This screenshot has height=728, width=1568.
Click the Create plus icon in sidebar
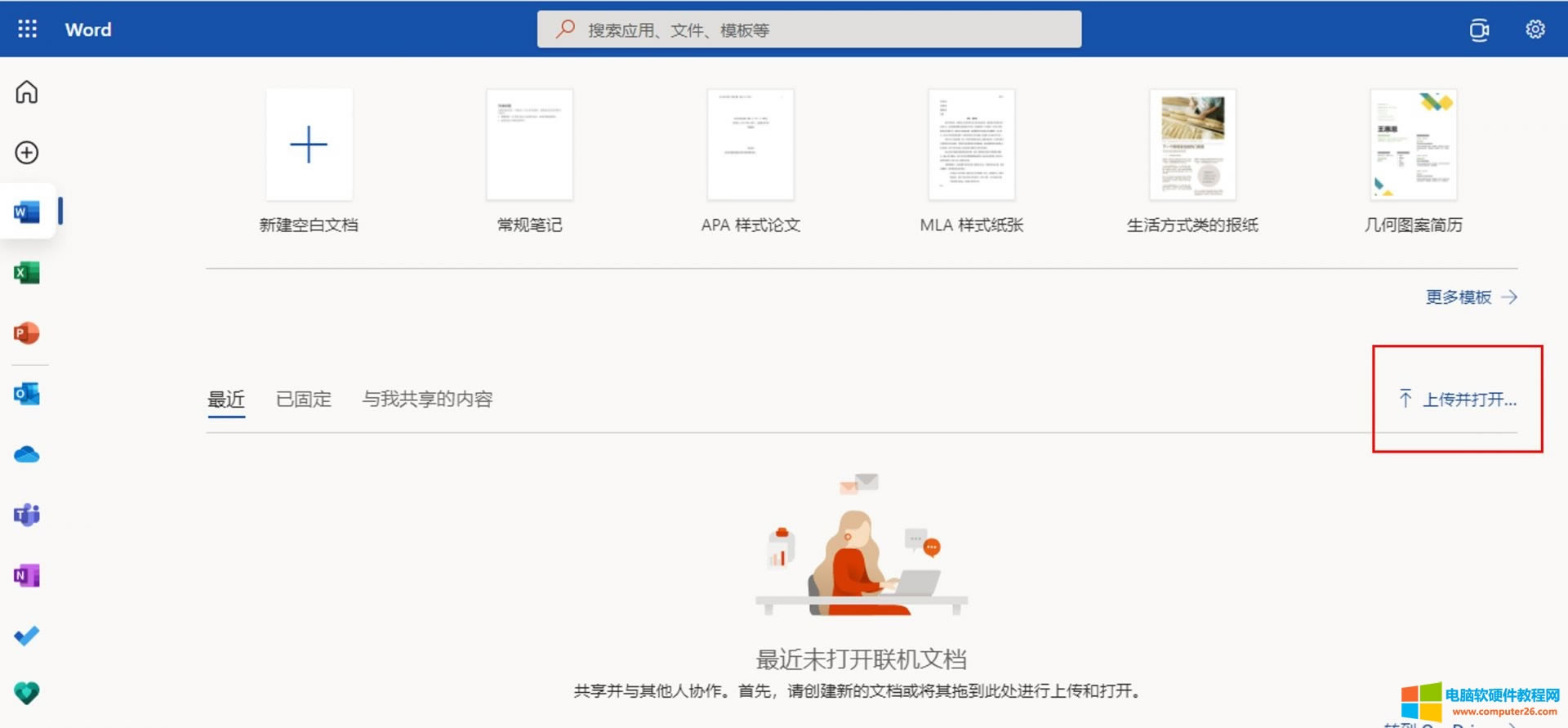27,153
